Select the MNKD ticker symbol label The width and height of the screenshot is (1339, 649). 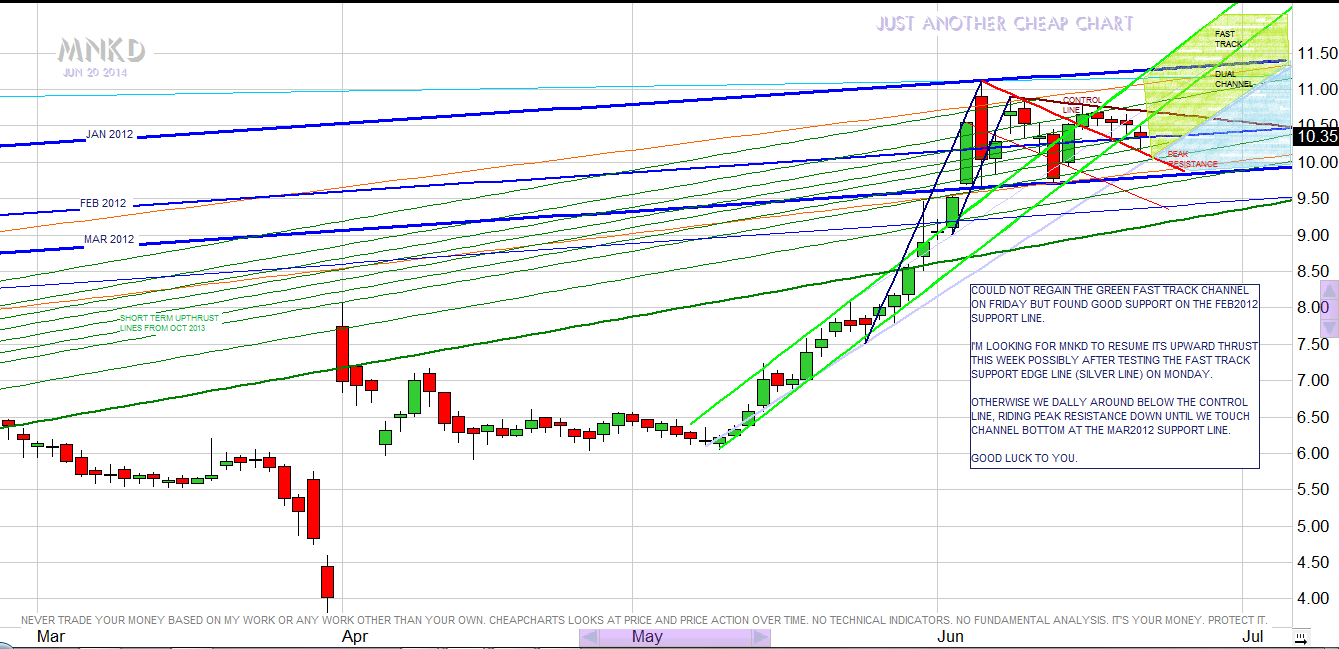coord(101,50)
